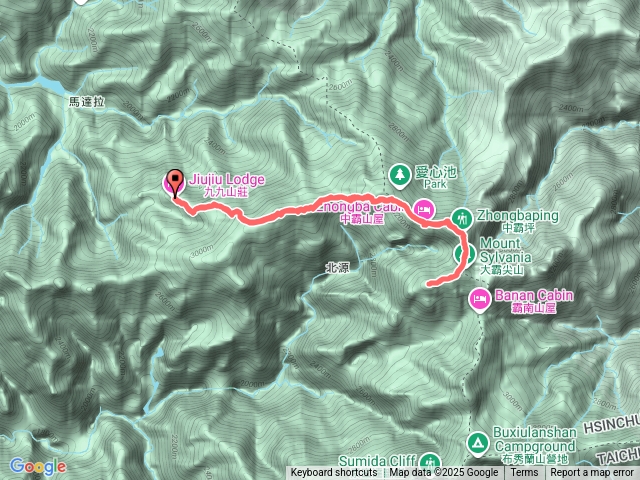Select the Zhongbaping 中霸坪 label
The width and height of the screenshot is (640, 480).
click(518, 221)
